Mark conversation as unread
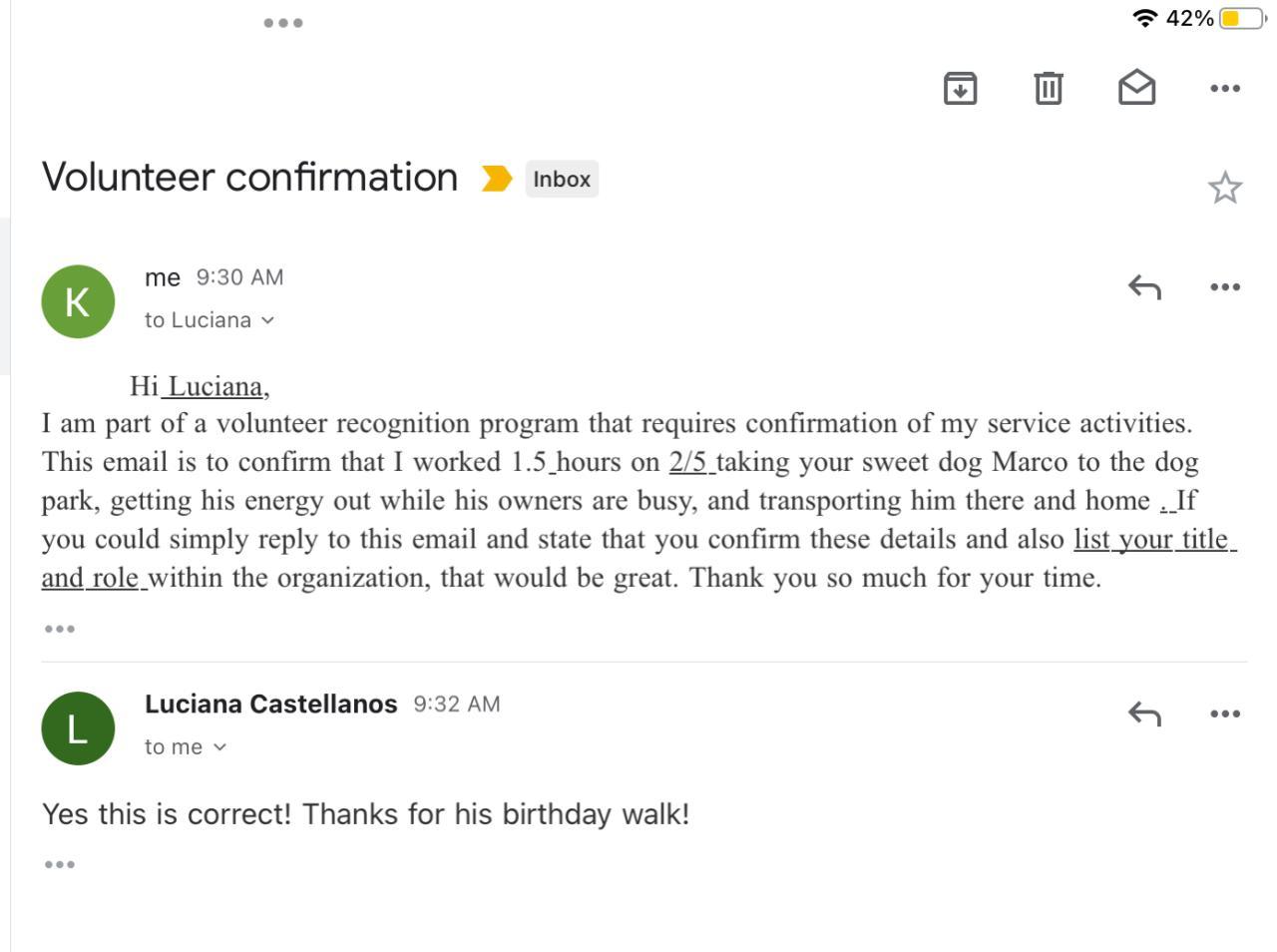The image size is (1277, 952). click(x=1136, y=89)
